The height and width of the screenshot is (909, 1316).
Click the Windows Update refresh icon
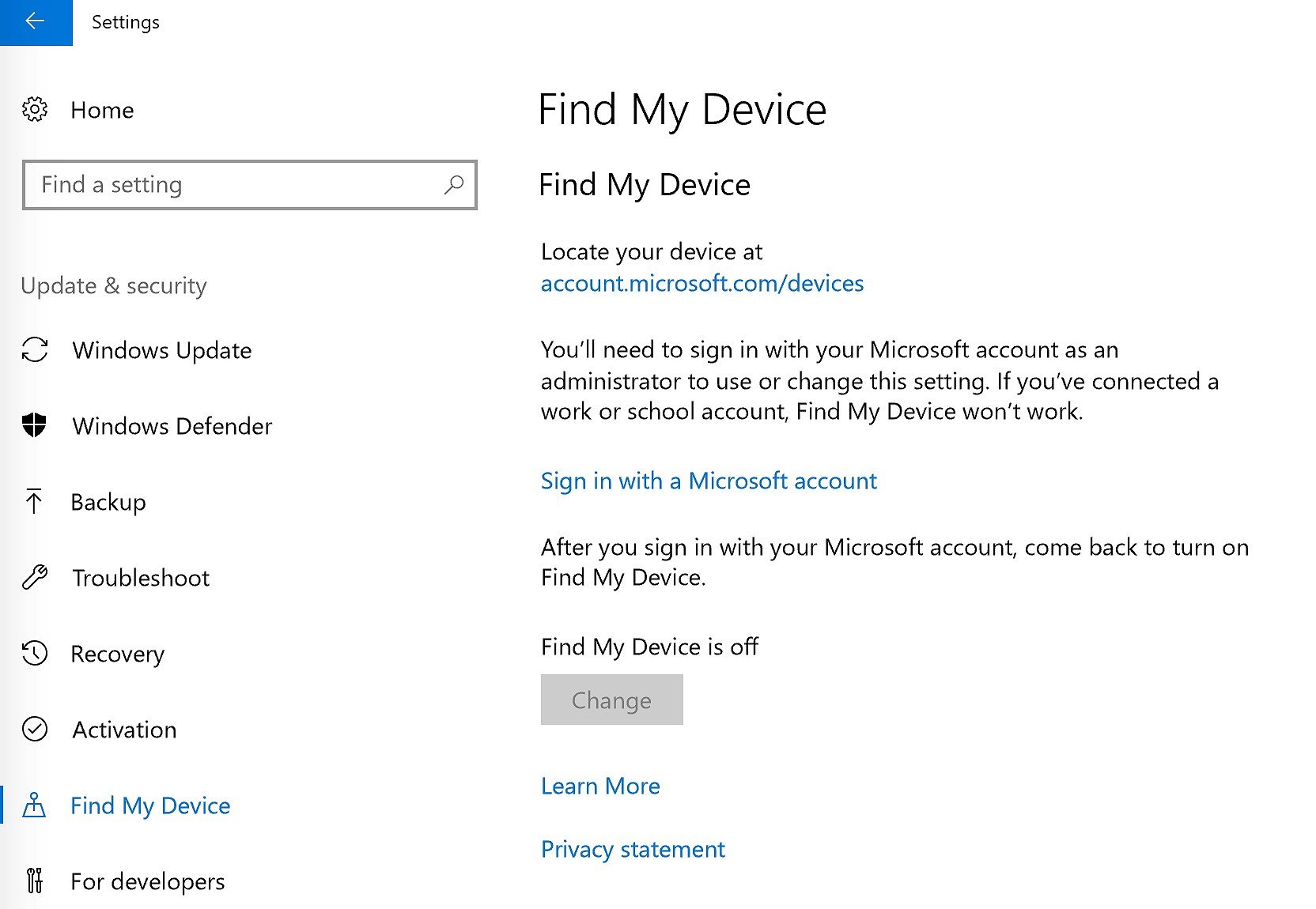[x=35, y=349]
